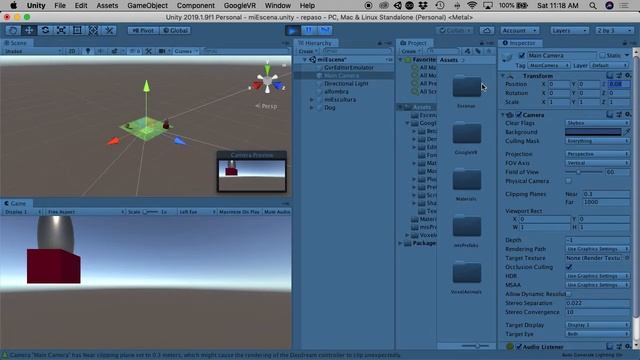This screenshot has height=360, width=640.
Task: Toggle the 2D scene view button
Action: pyautogui.click(x=72, y=51)
